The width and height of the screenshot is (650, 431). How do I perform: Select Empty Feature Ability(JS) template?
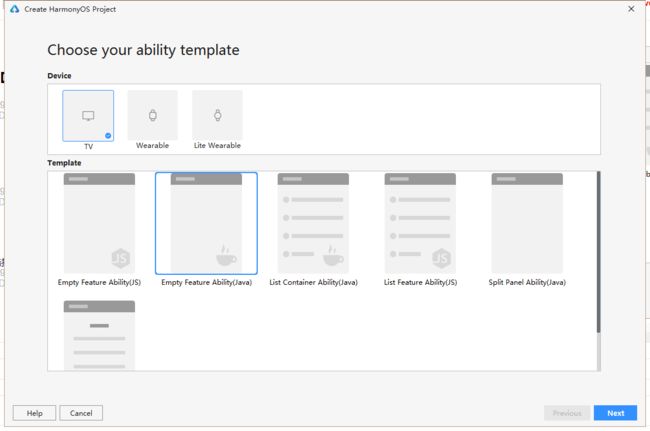point(99,223)
